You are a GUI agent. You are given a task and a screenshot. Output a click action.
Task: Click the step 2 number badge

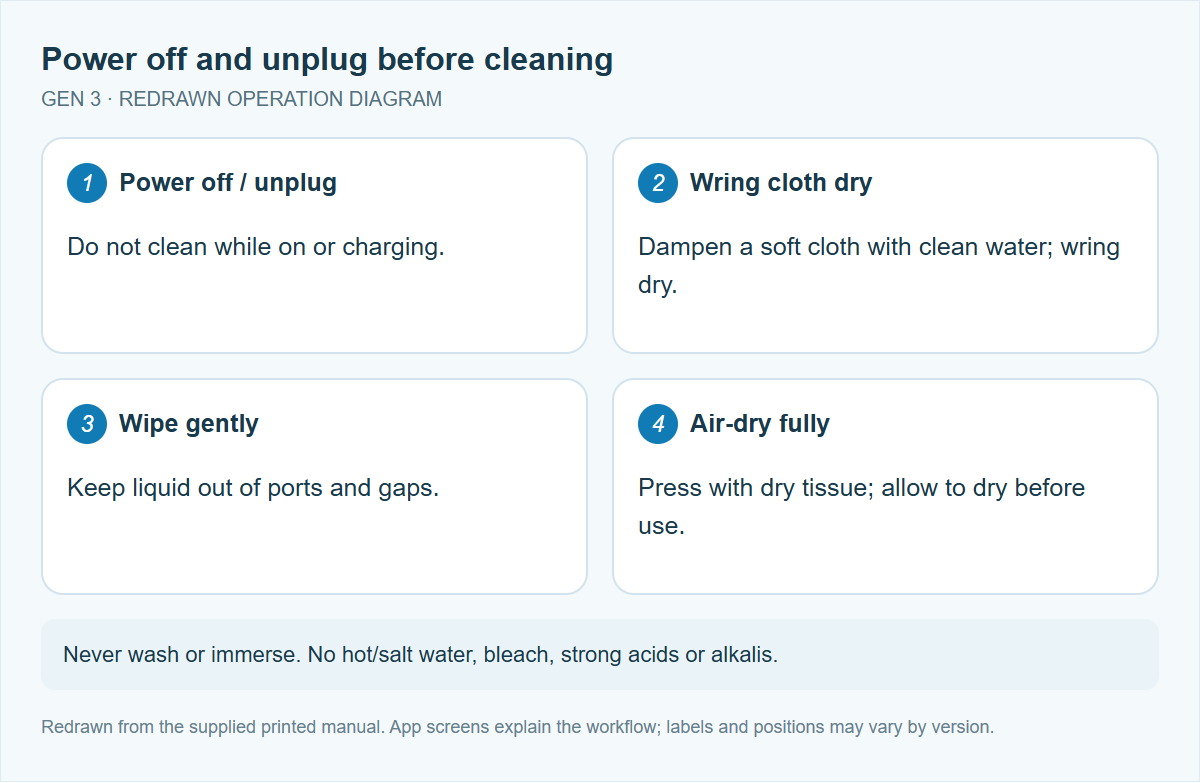[658, 183]
